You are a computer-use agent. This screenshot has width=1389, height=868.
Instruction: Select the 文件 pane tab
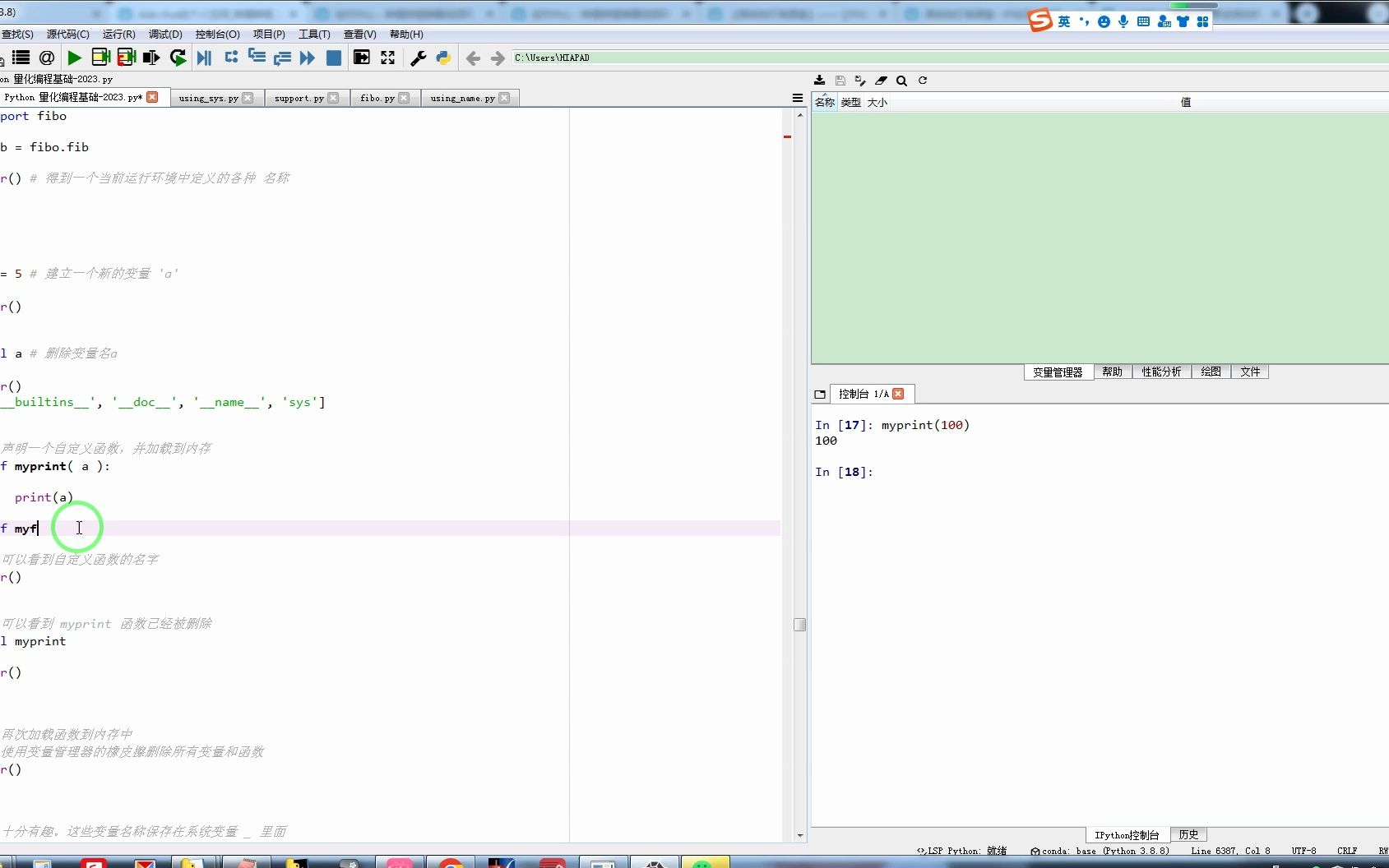click(1250, 372)
